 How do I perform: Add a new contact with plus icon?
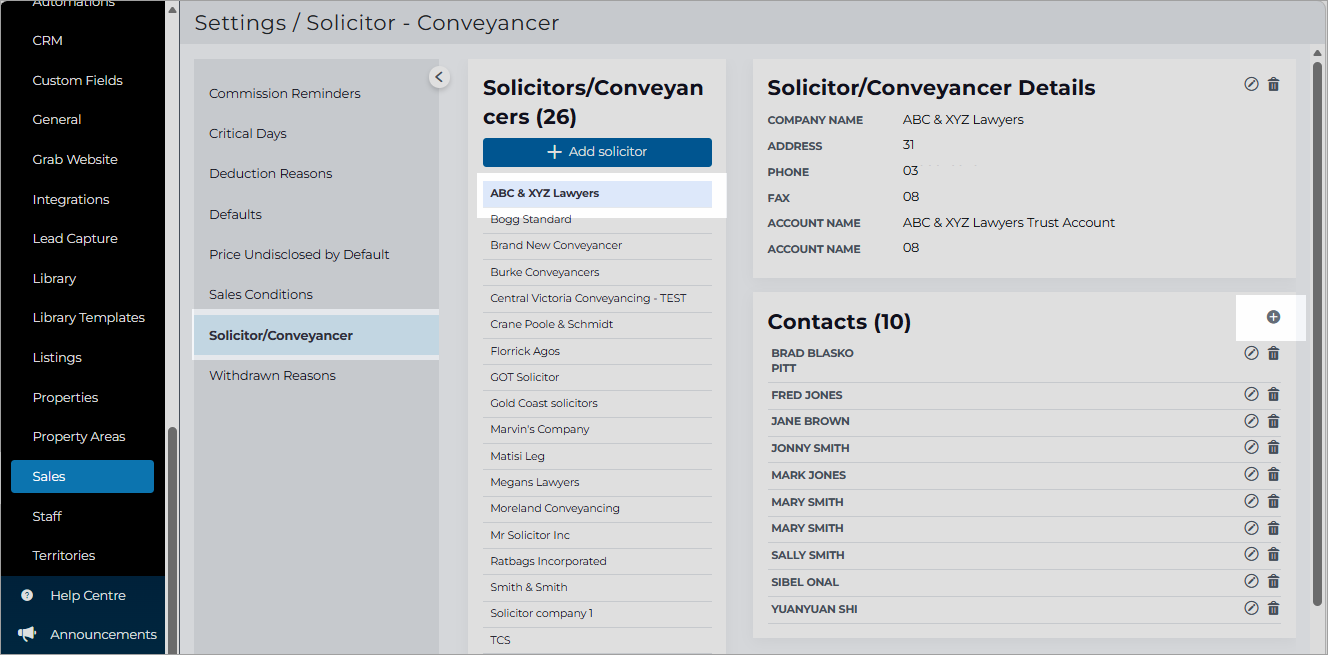(1273, 317)
